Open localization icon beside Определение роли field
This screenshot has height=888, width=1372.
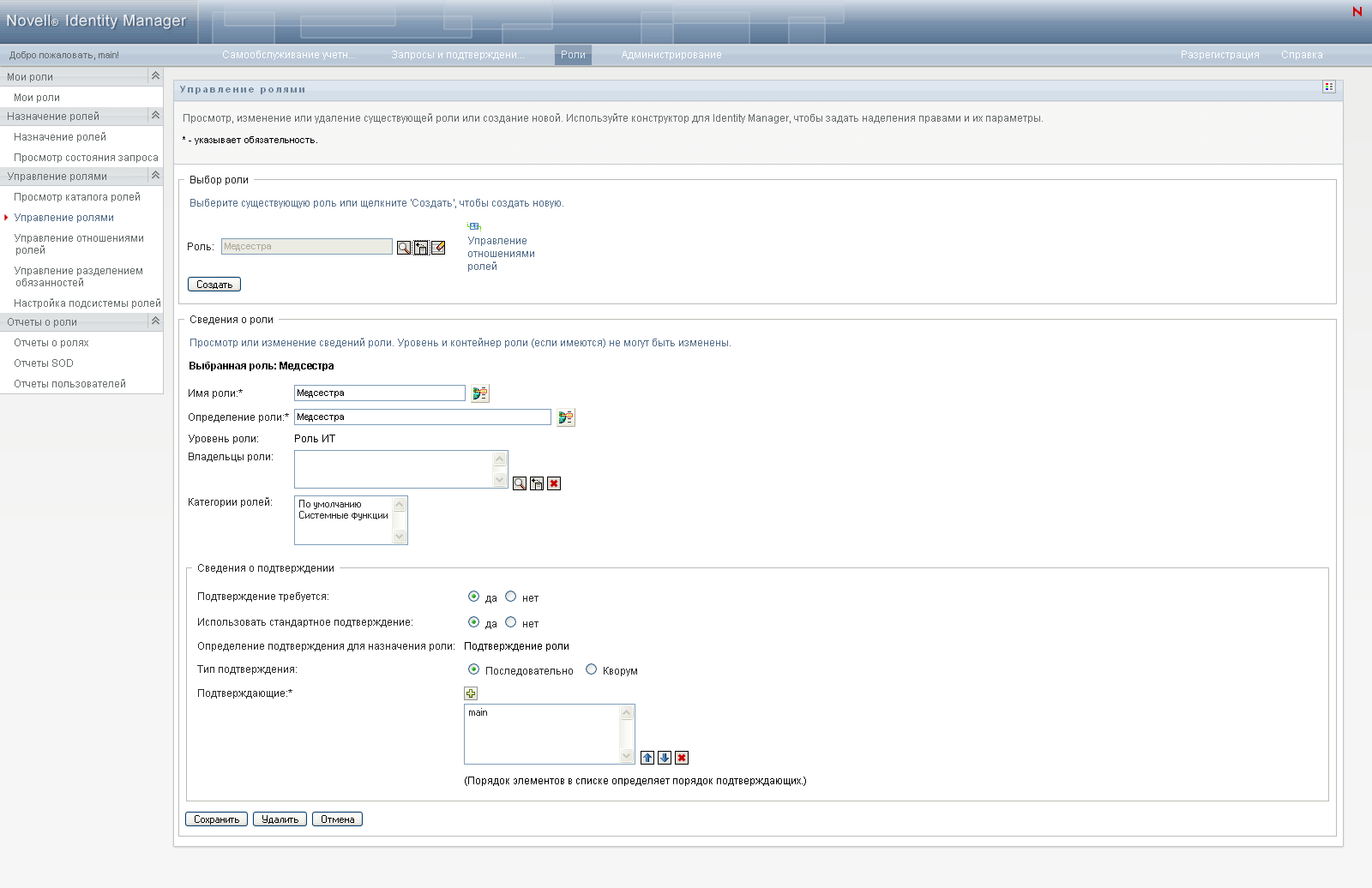pos(566,417)
